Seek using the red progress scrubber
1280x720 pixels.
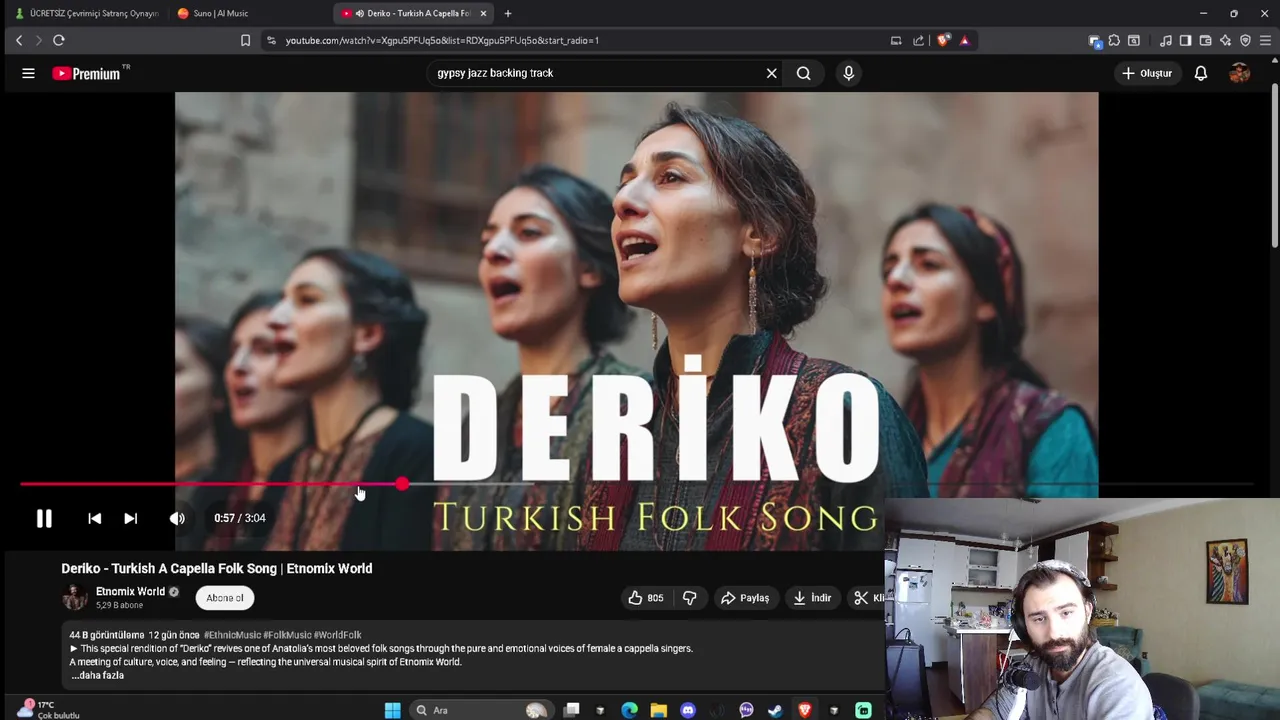401,484
